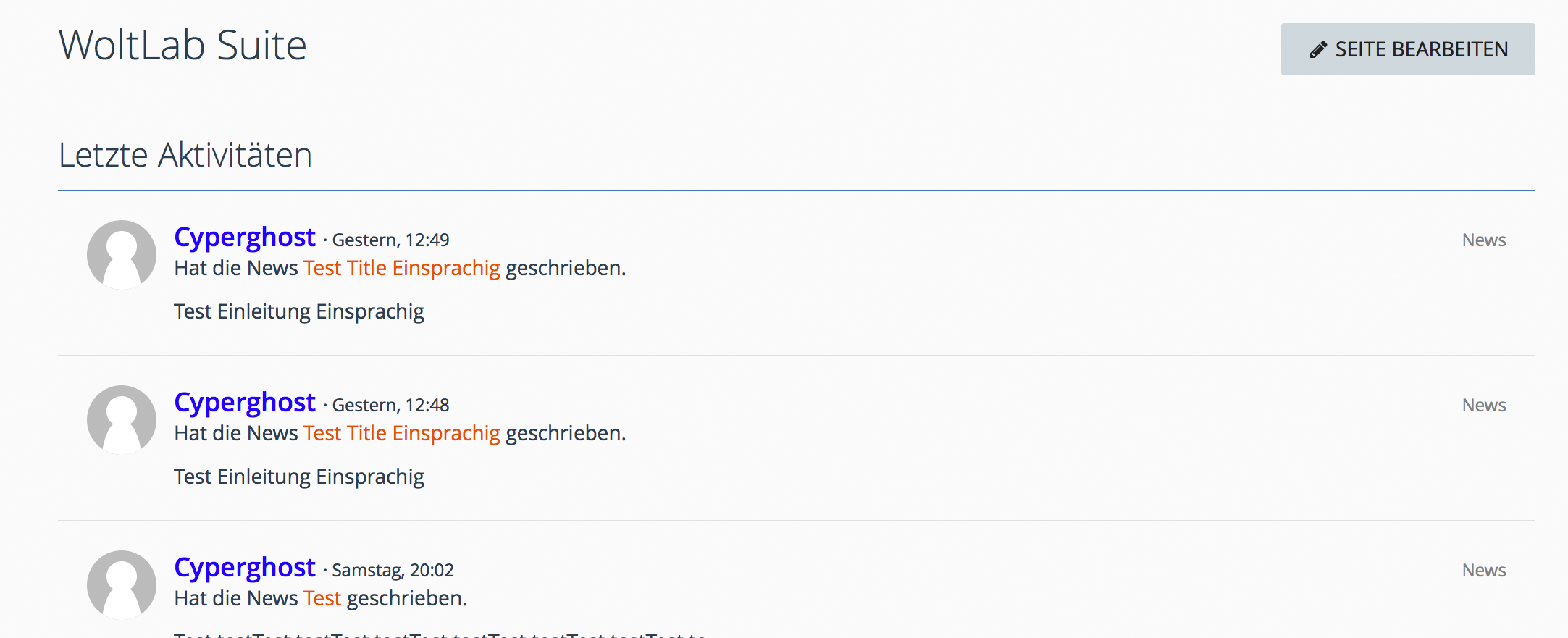Open Cyperghost profile link posted Samstag 20:02
This screenshot has height=638, width=1568.
[x=245, y=568]
